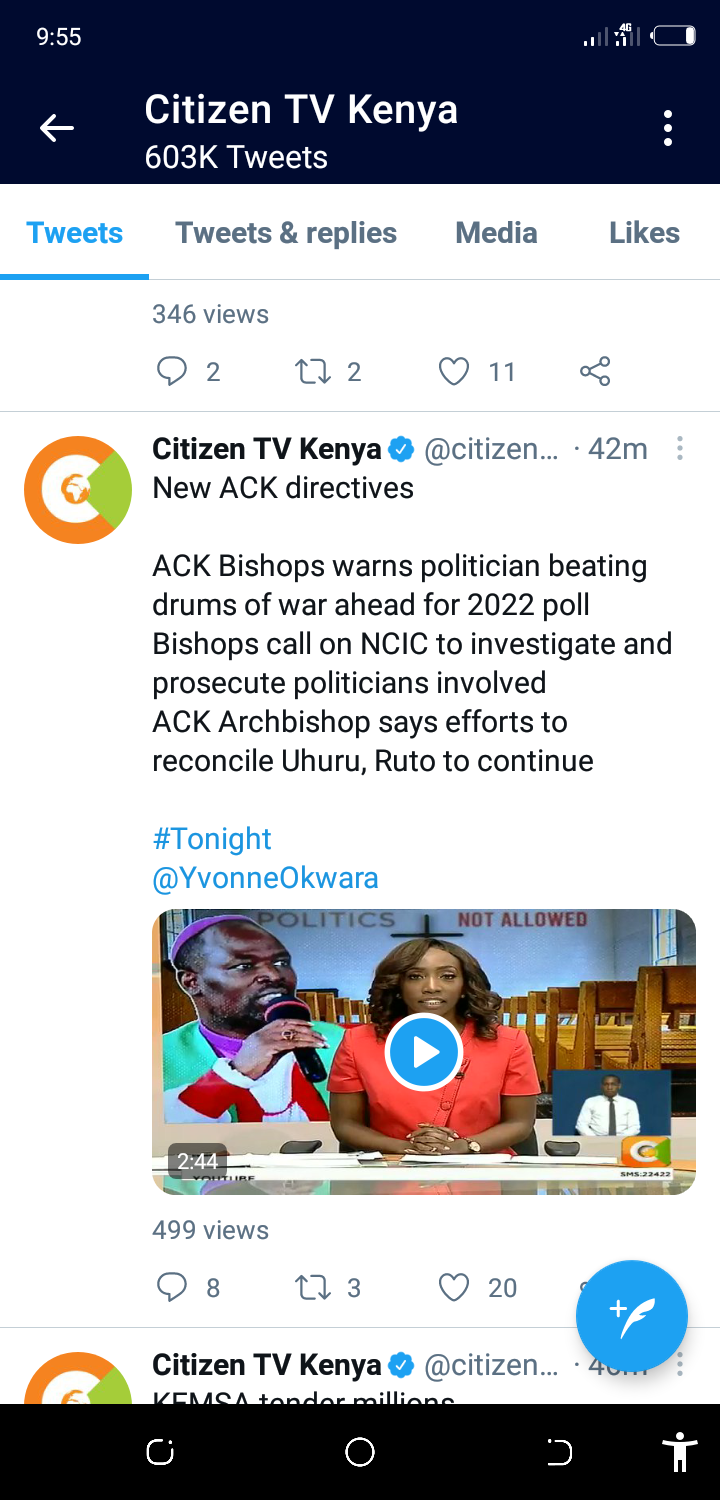Open the accessibility shortcut icon
This screenshot has width=720, height=1500.
tap(680, 1452)
